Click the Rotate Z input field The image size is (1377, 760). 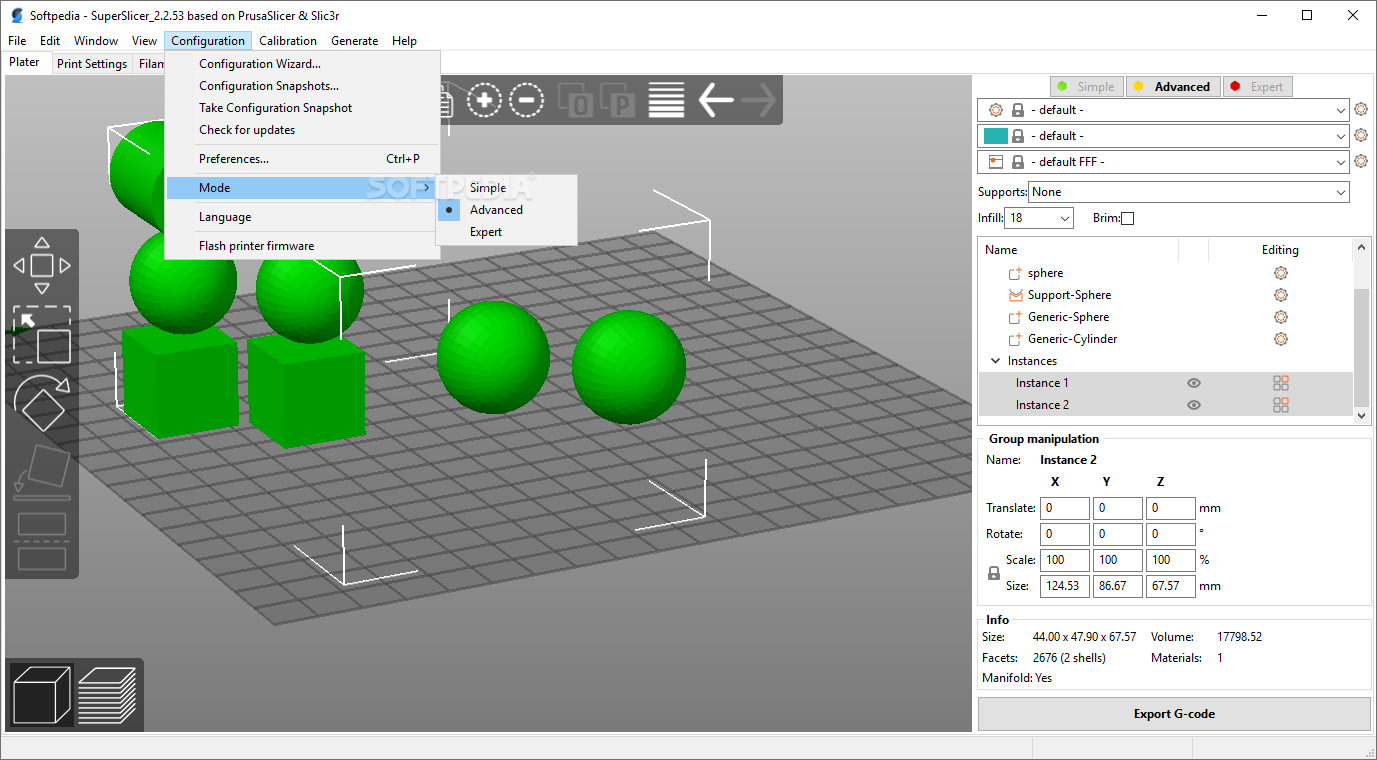[1170, 534]
